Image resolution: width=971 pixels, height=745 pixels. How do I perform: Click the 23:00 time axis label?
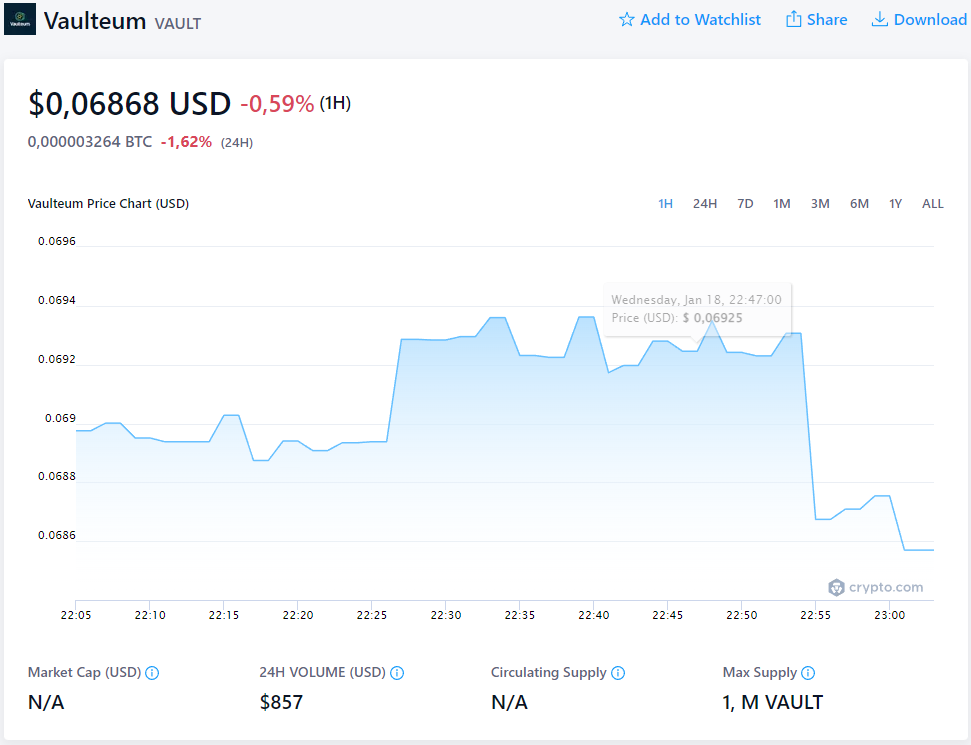(x=890, y=615)
